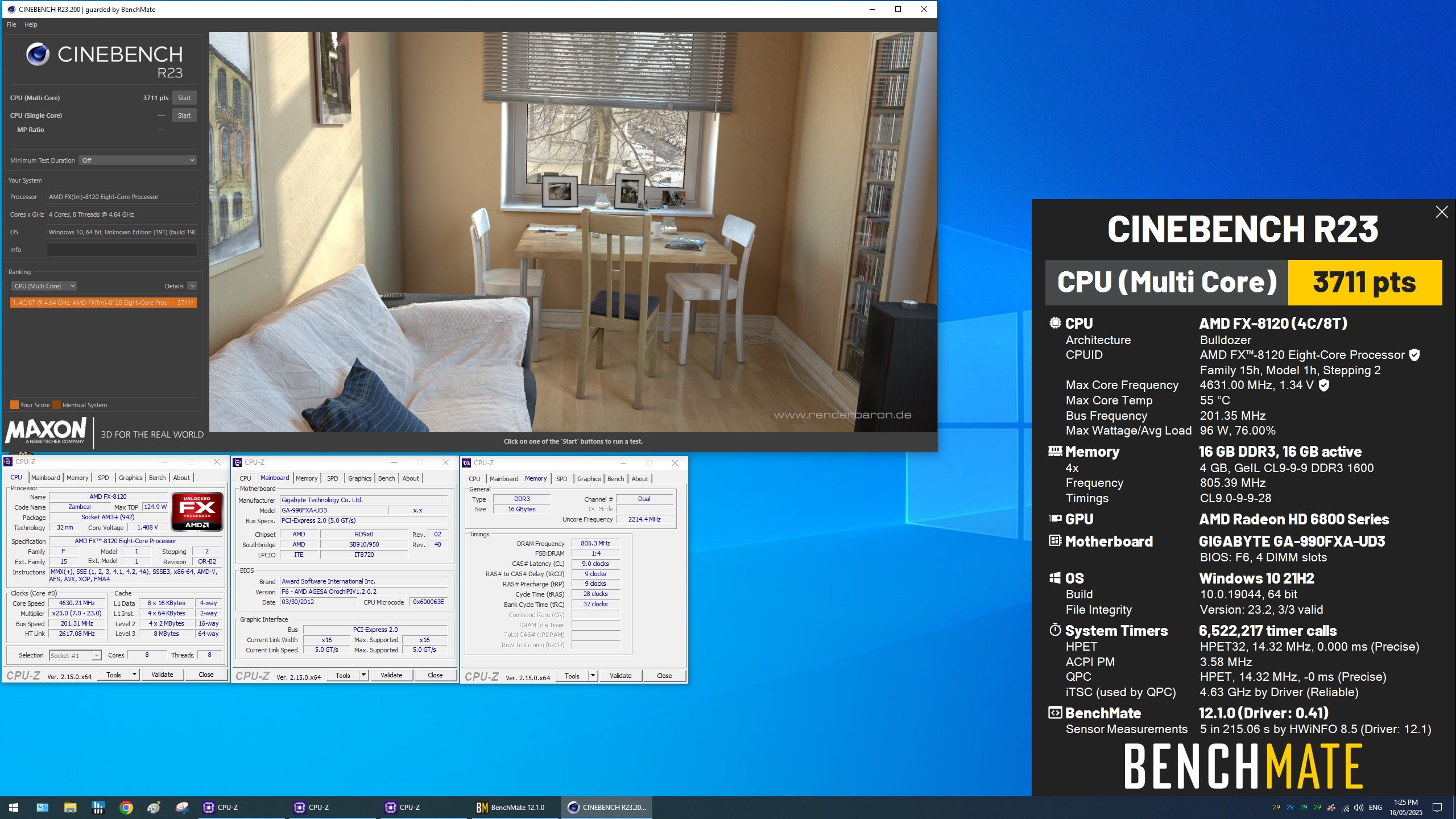Click the blue 29 temperature tray icon

[1290, 807]
